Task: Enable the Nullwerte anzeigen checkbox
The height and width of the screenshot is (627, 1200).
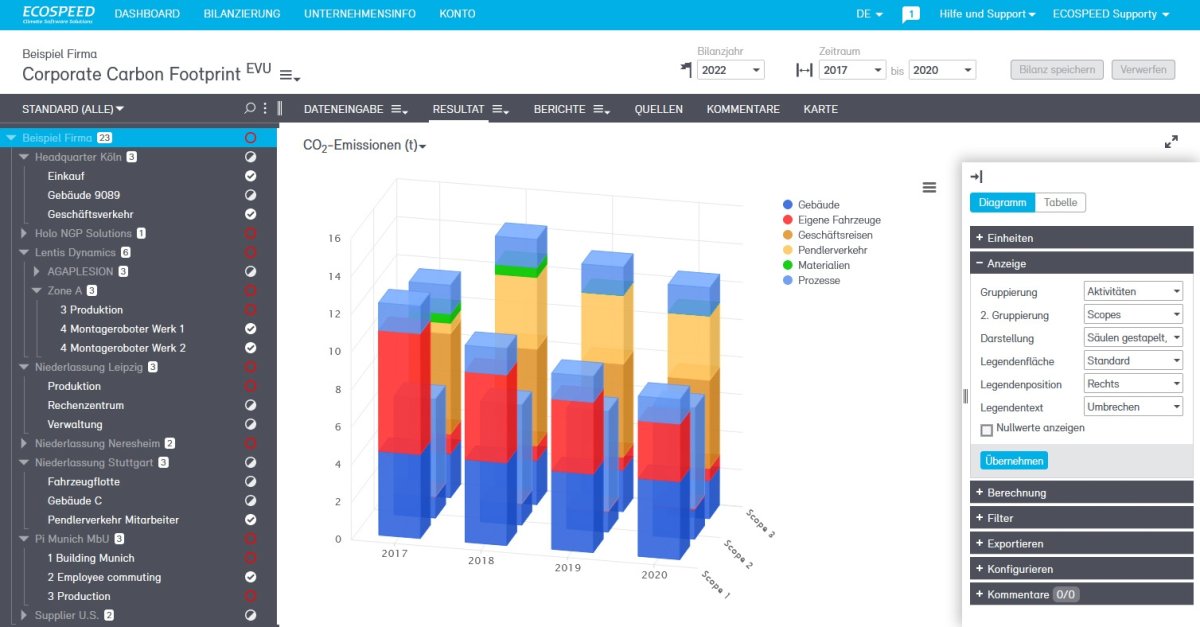Action: click(987, 430)
